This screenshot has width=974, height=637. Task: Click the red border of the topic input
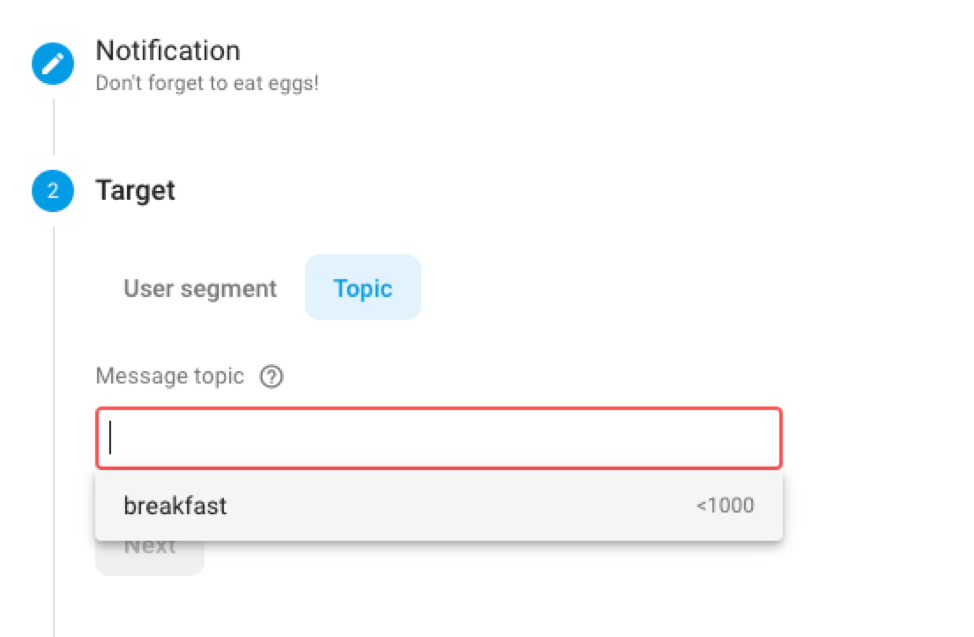click(438, 409)
